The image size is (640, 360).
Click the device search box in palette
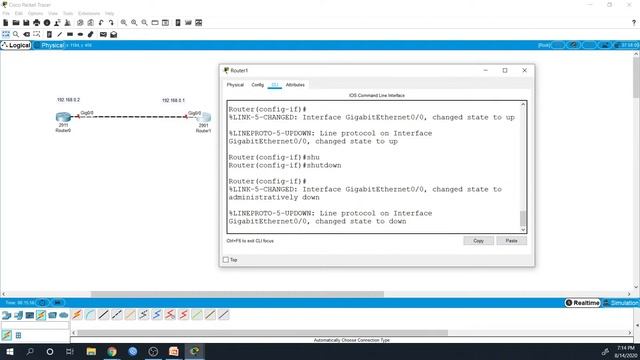pos(35,325)
